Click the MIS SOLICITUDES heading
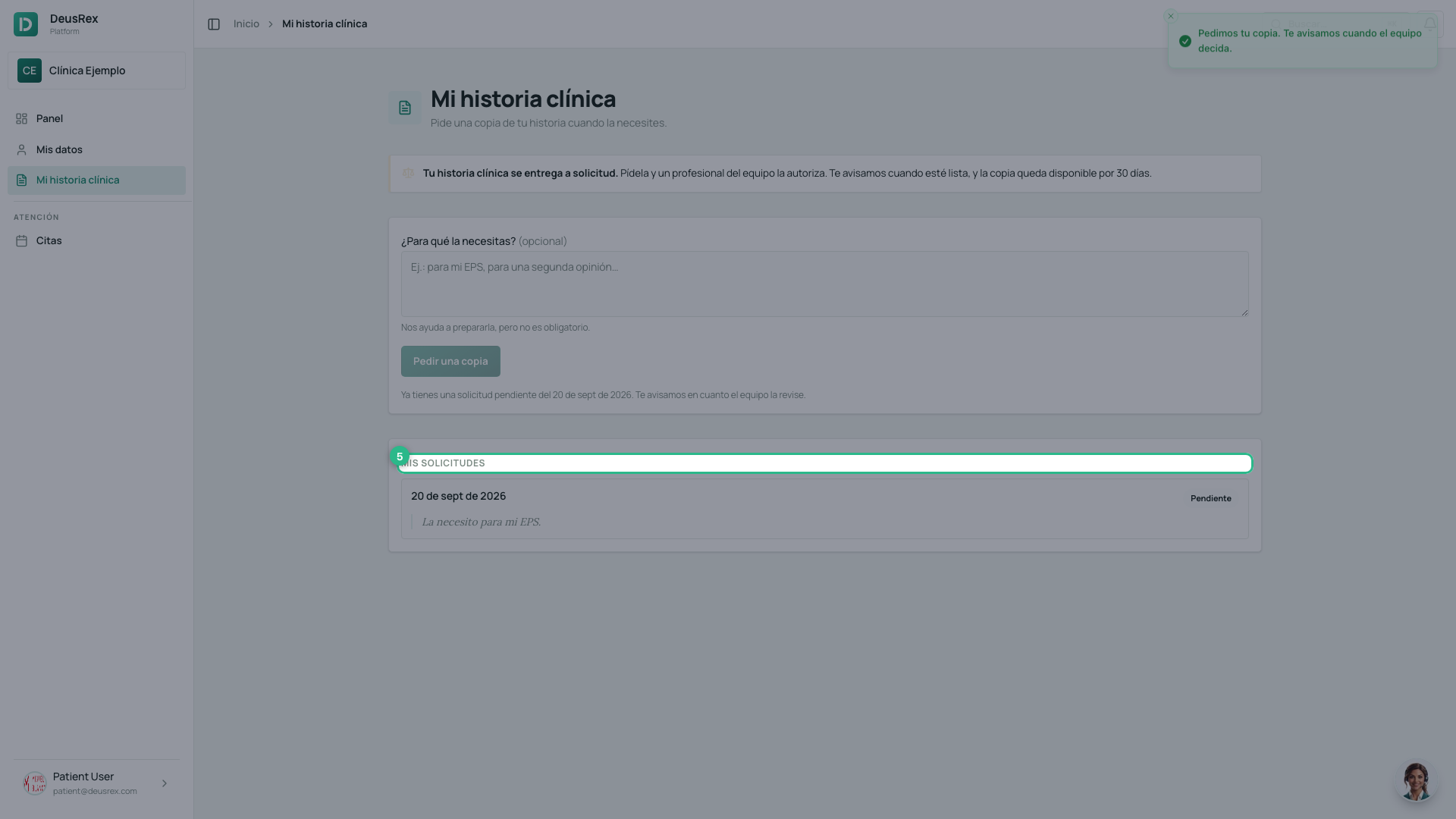Image resolution: width=1456 pixels, height=819 pixels. 444,463
